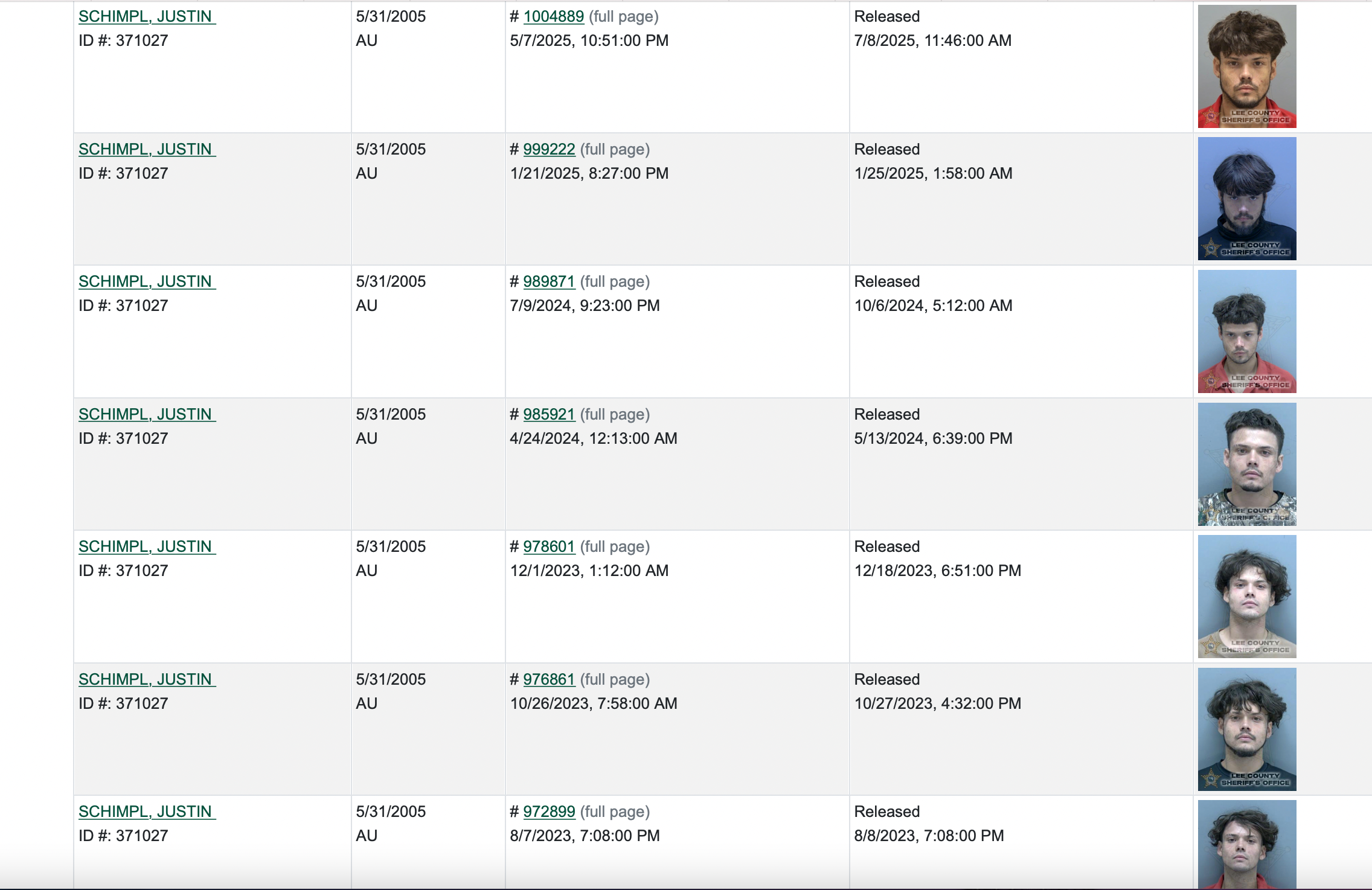Click the Released status in booking 978601 row

click(887, 546)
